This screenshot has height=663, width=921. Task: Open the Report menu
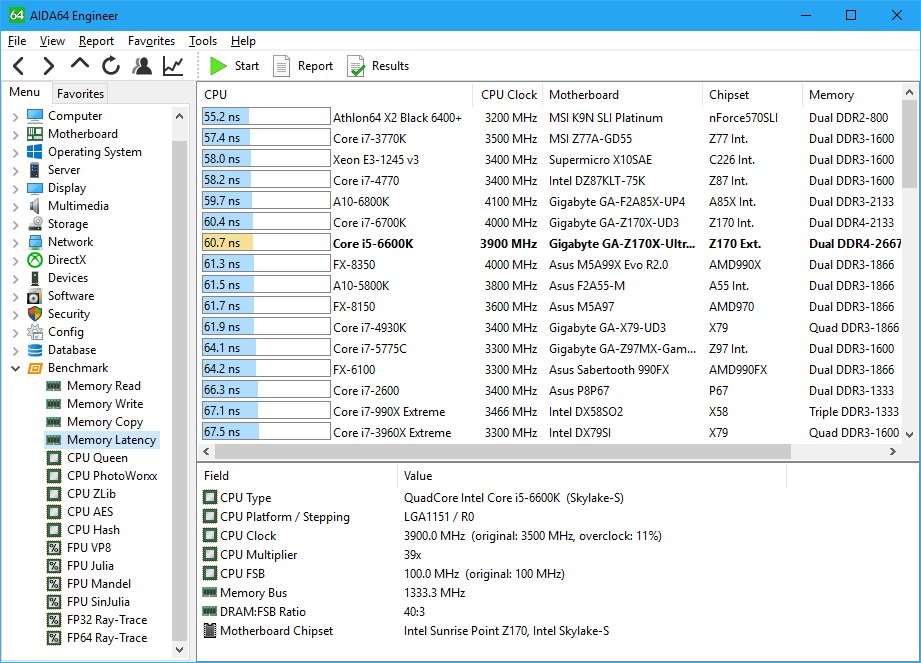click(96, 41)
